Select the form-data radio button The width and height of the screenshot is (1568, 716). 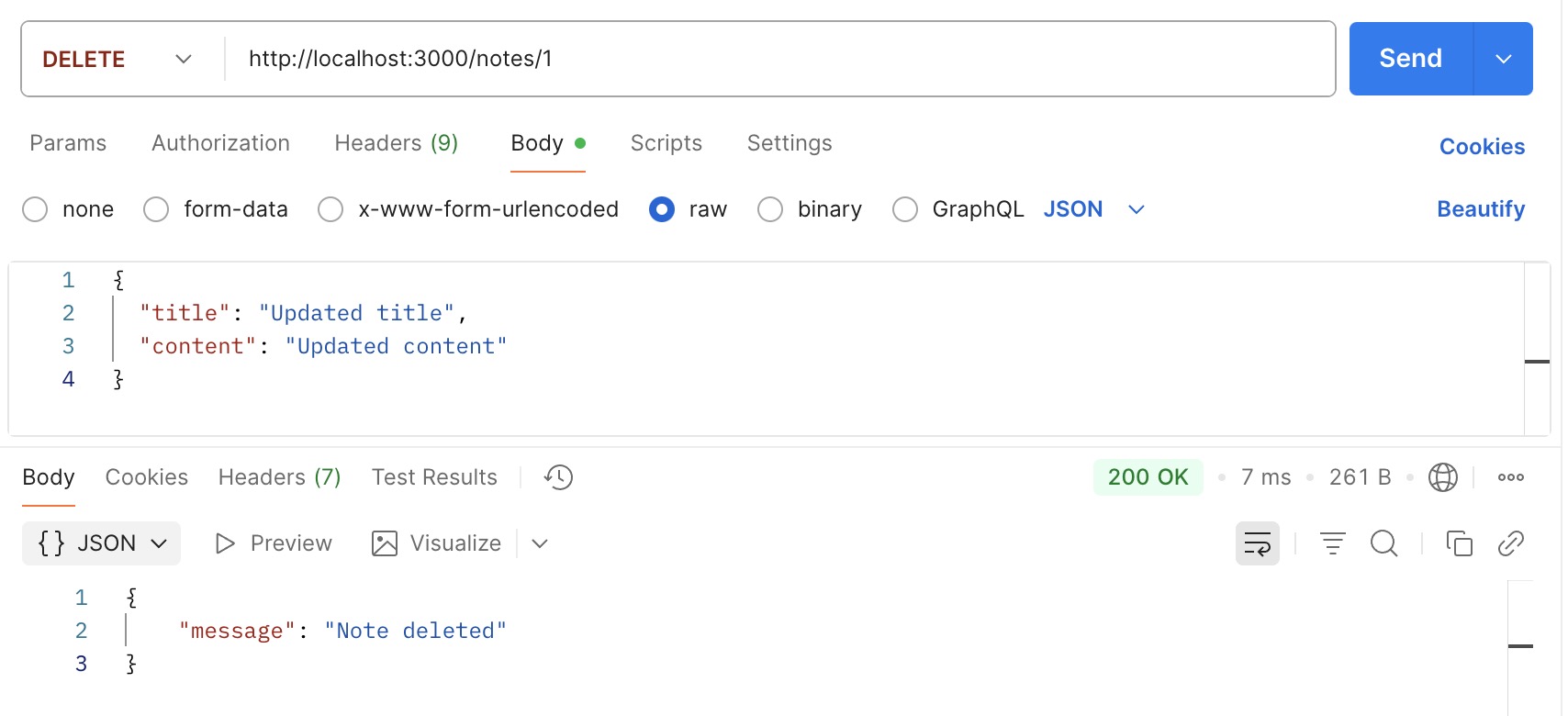[156, 209]
